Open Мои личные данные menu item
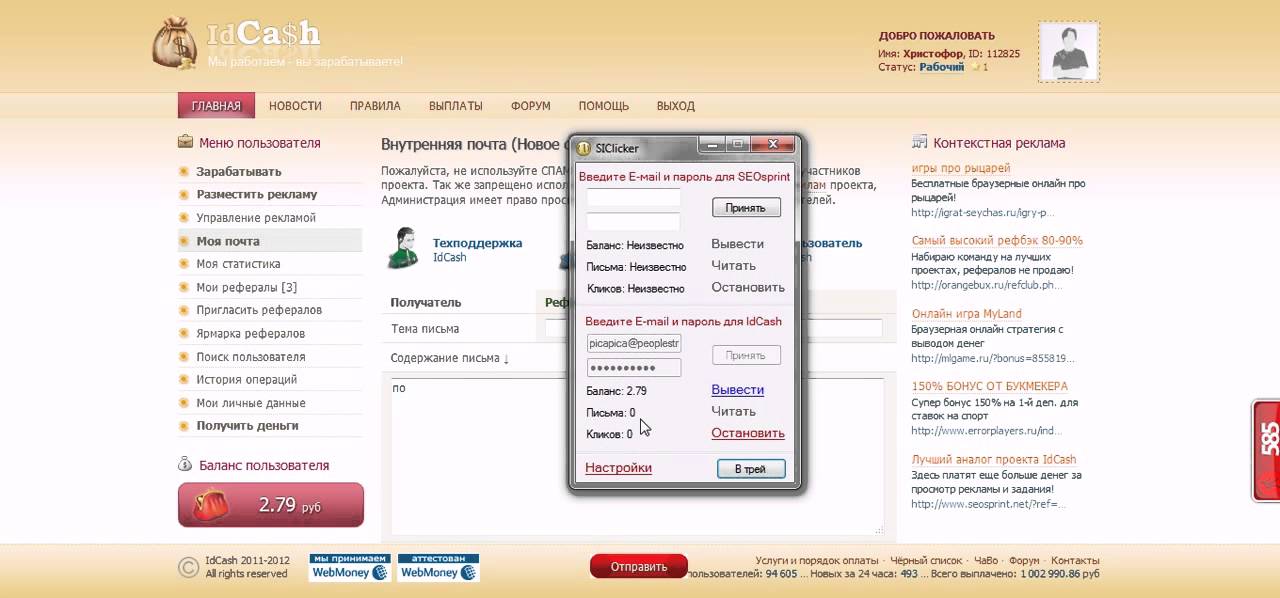 tap(251, 402)
